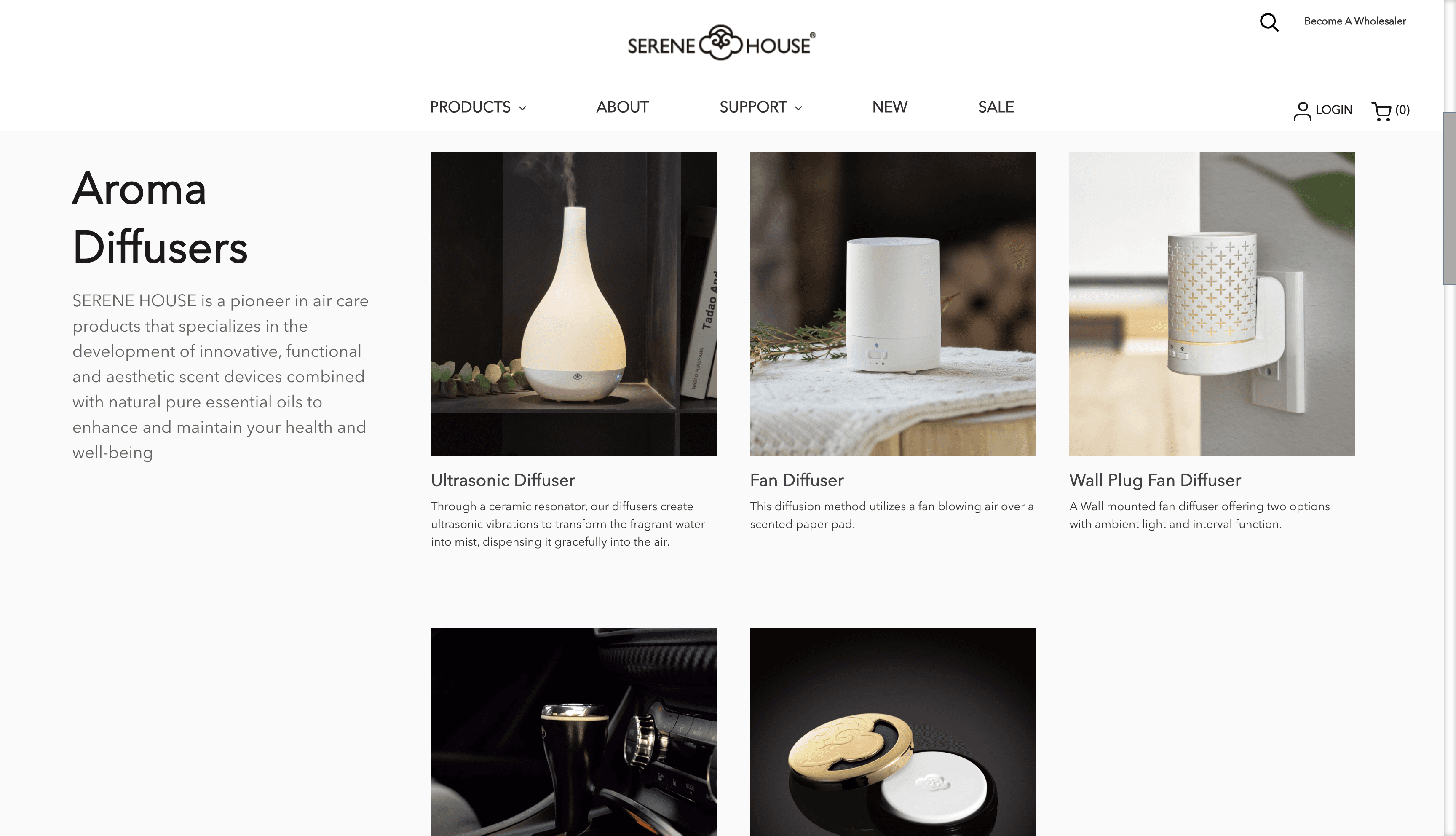Screen dimensions: 1456x836
Task: Go to the NEW menu item
Action: tap(889, 107)
